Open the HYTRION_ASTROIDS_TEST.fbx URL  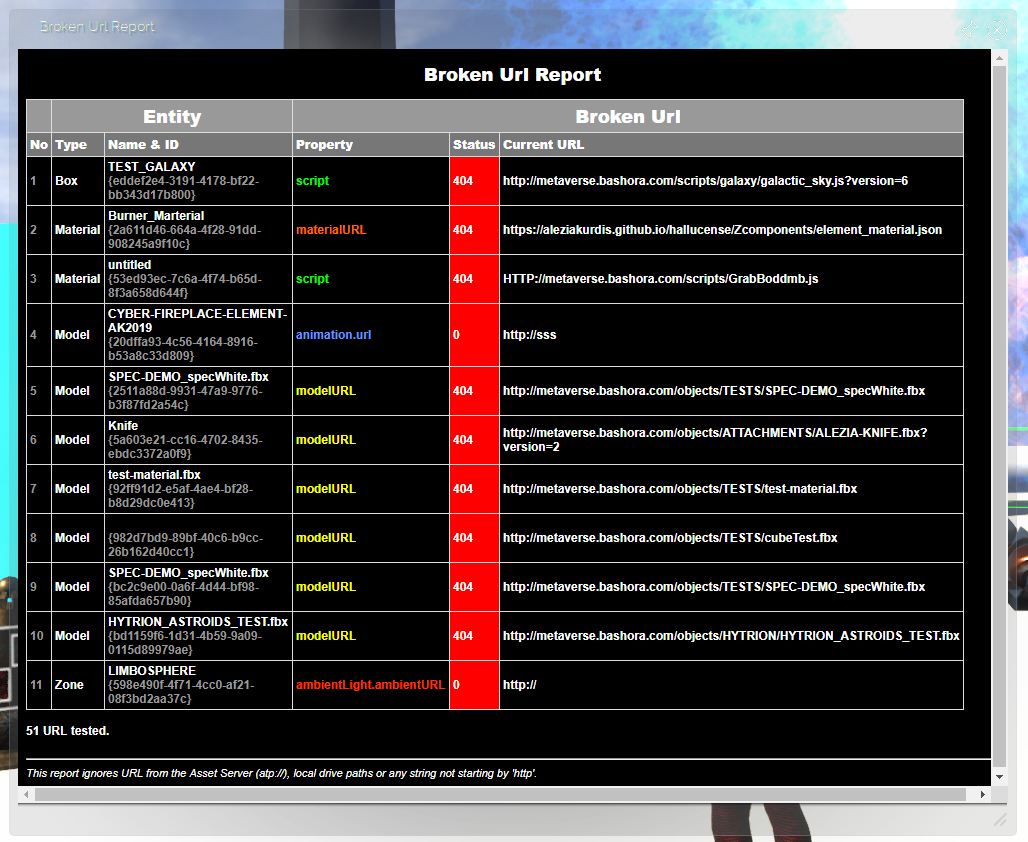click(x=731, y=635)
